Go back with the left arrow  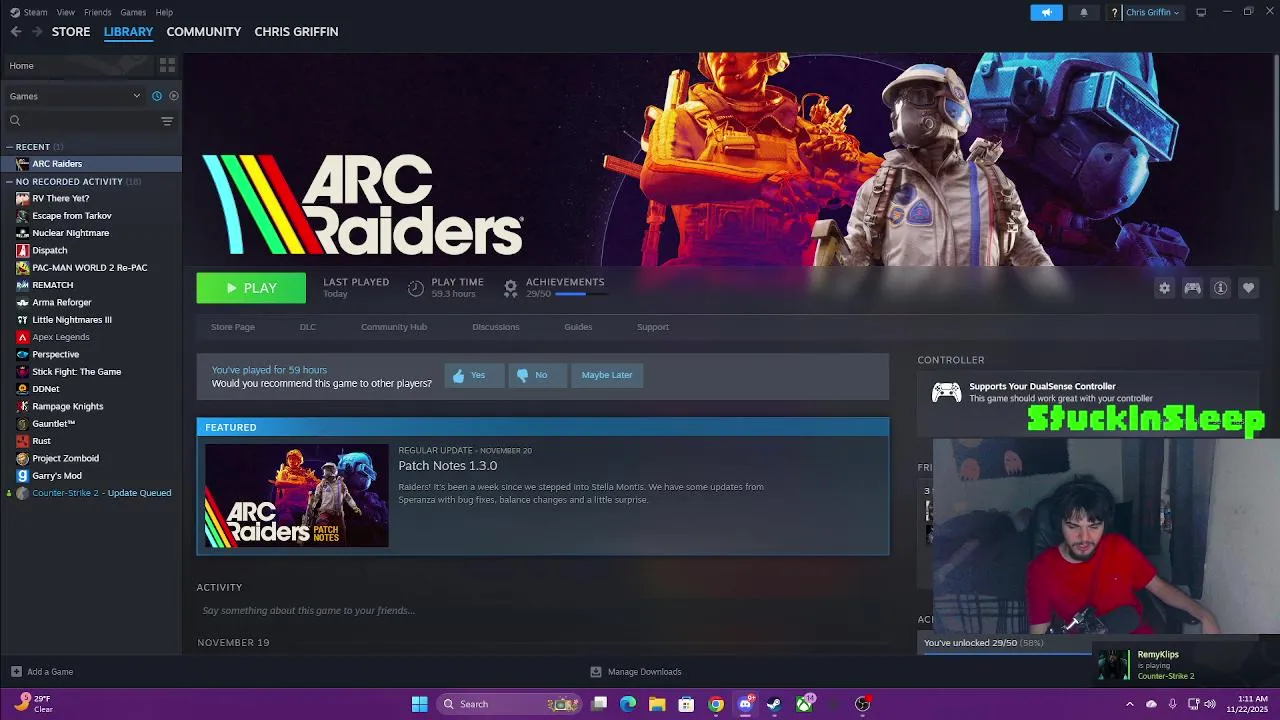tap(16, 32)
